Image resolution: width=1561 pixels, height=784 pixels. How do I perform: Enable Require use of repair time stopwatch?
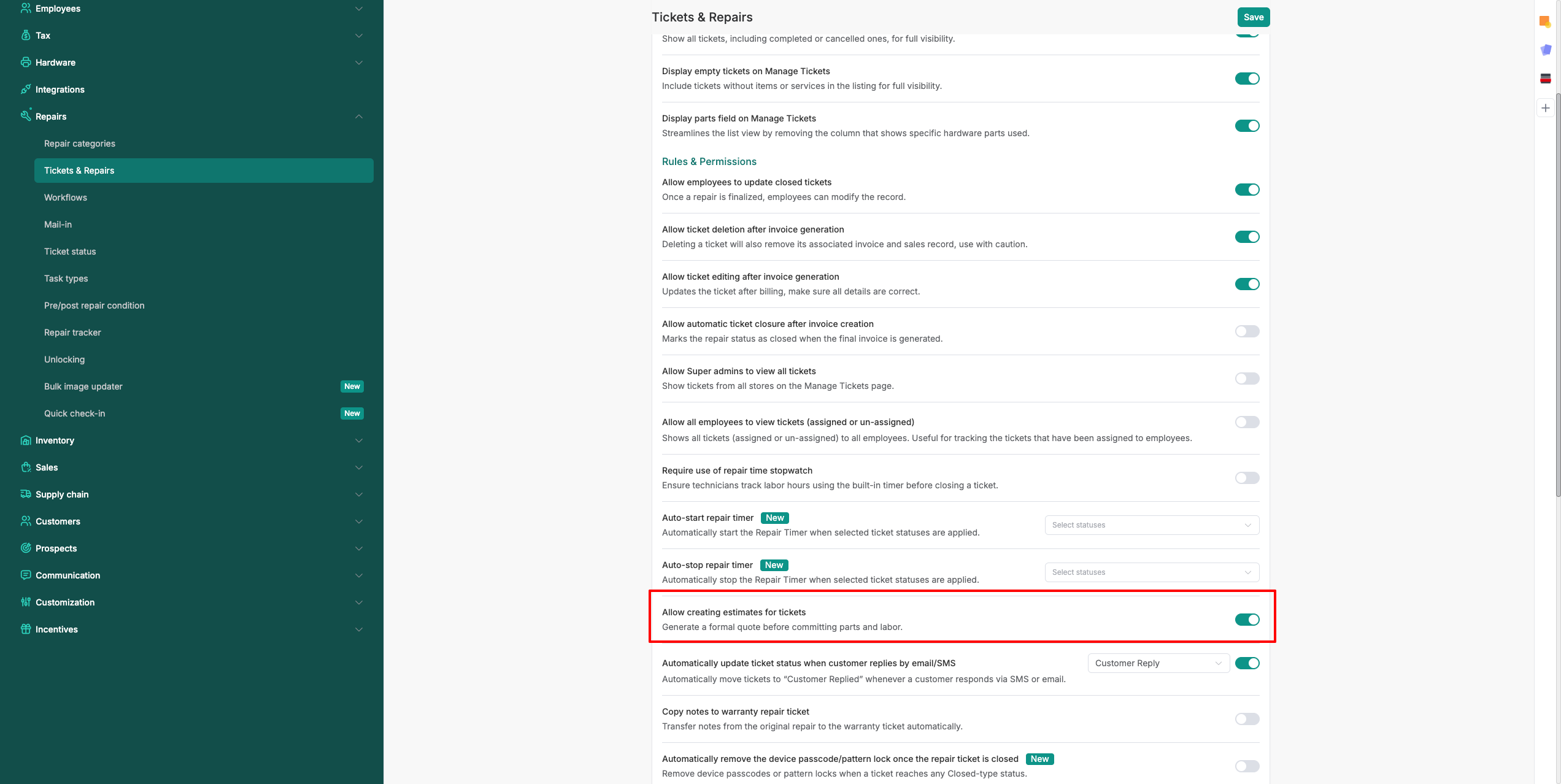pos(1246,478)
